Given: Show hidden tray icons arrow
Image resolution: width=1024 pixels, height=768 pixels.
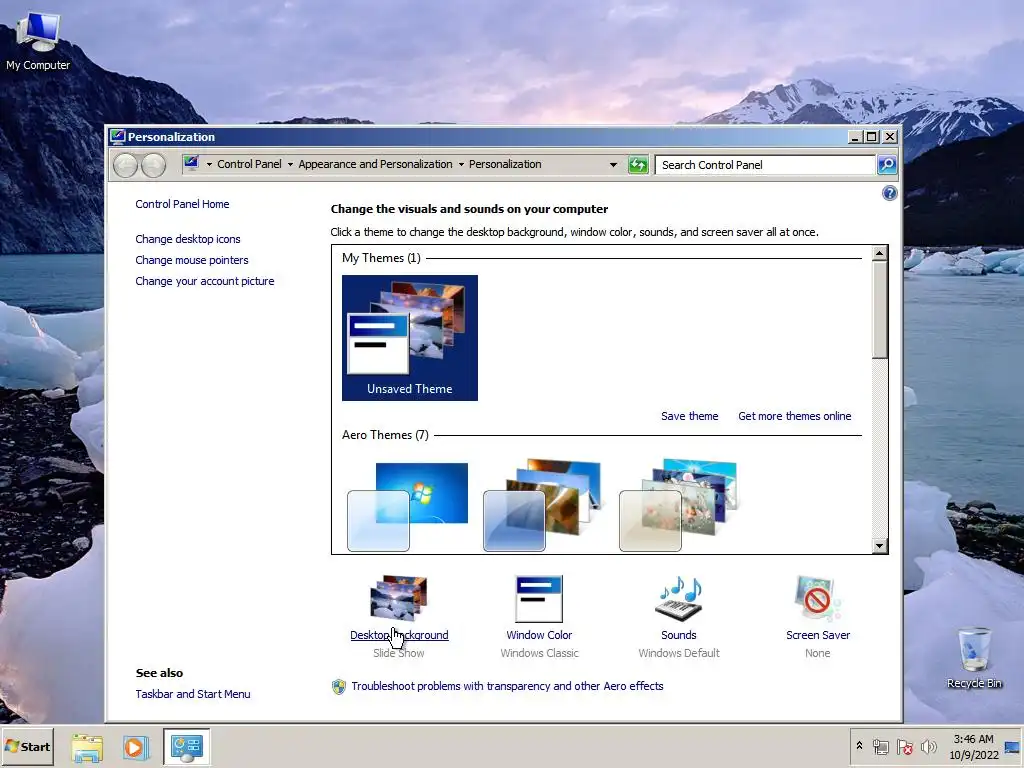Looking at the screenshot, I should pyautogui.click(x=859, y=746).
